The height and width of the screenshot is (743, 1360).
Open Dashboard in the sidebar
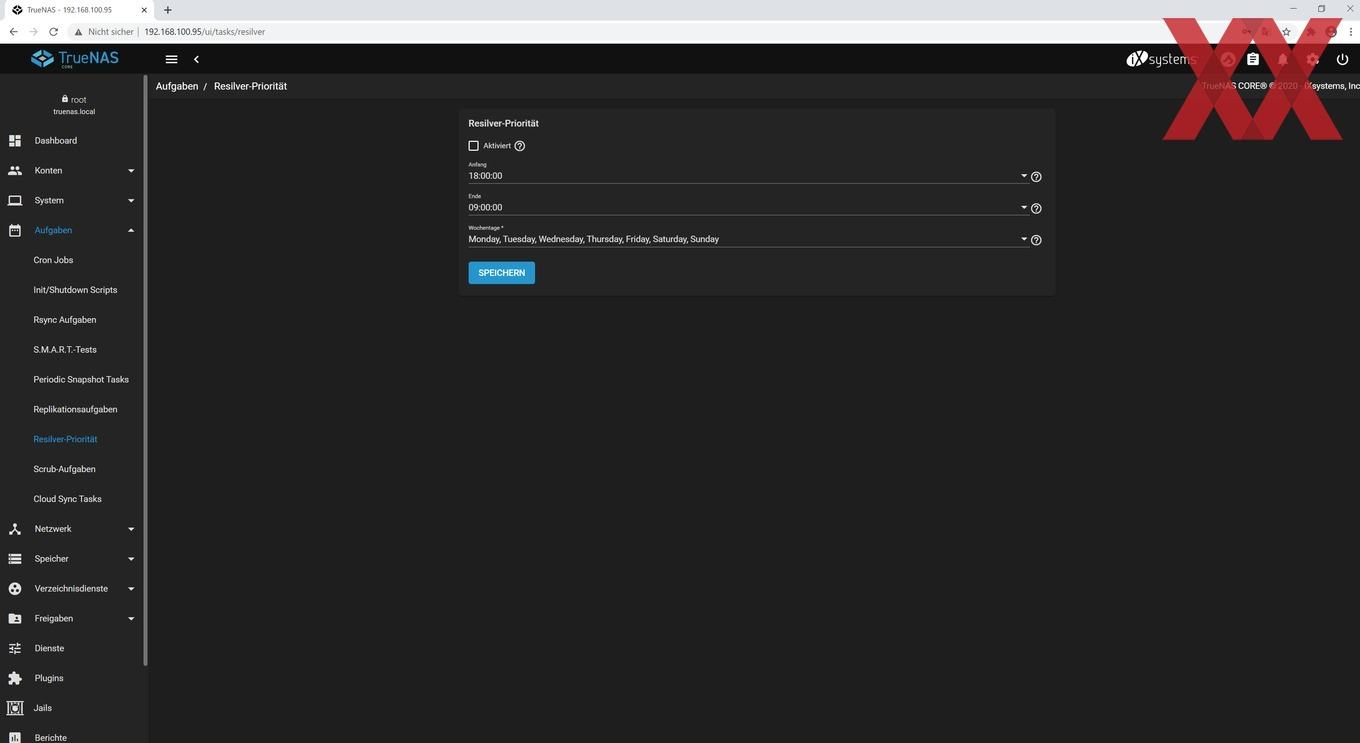pyautogui.click(x=74, y=141)
